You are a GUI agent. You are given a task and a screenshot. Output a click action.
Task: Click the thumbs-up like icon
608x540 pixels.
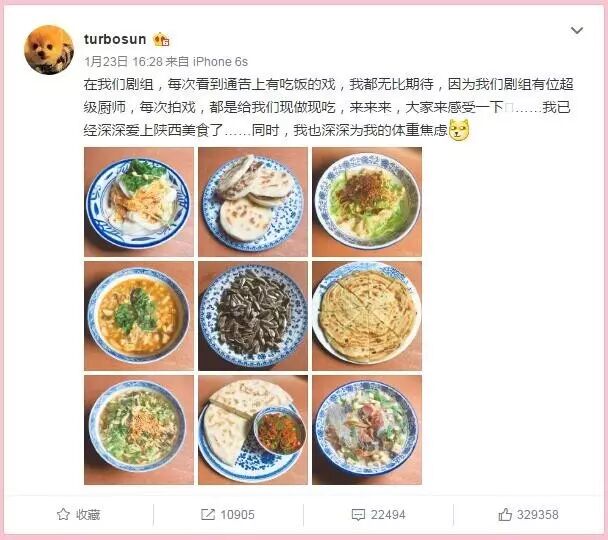(x=505, y=514)
